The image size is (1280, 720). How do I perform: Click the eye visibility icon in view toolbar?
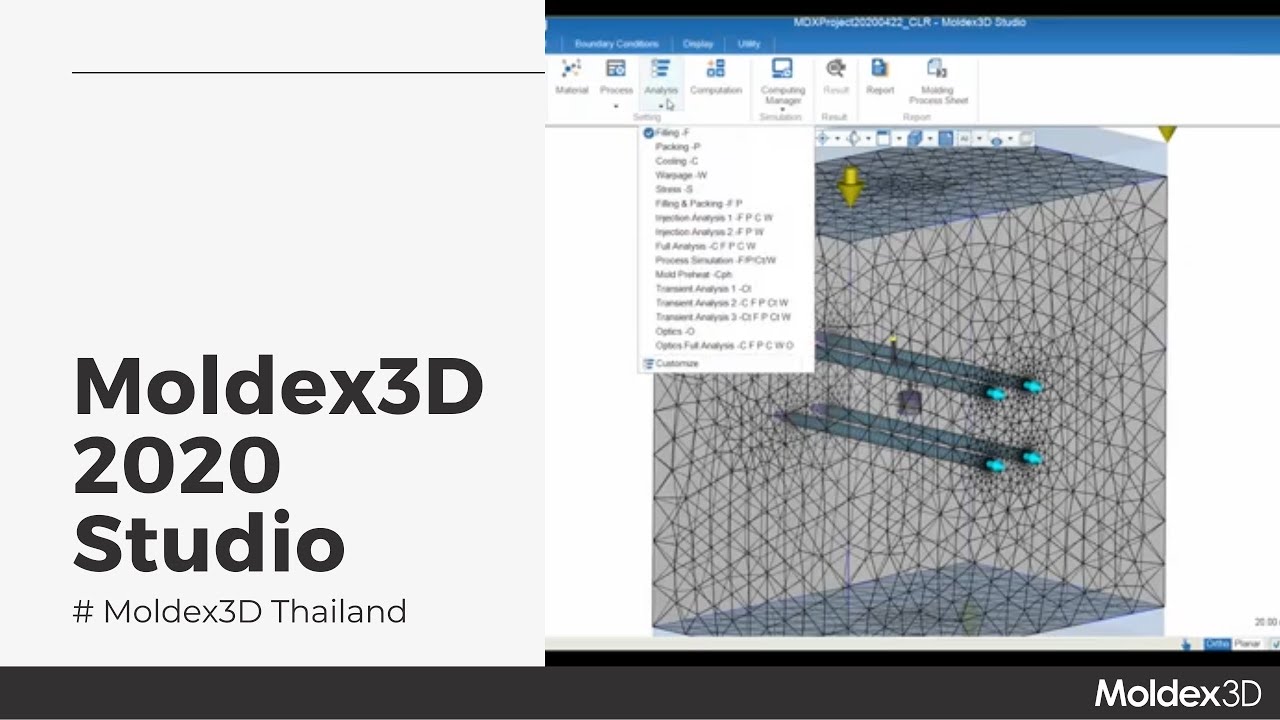pos(996,139)
